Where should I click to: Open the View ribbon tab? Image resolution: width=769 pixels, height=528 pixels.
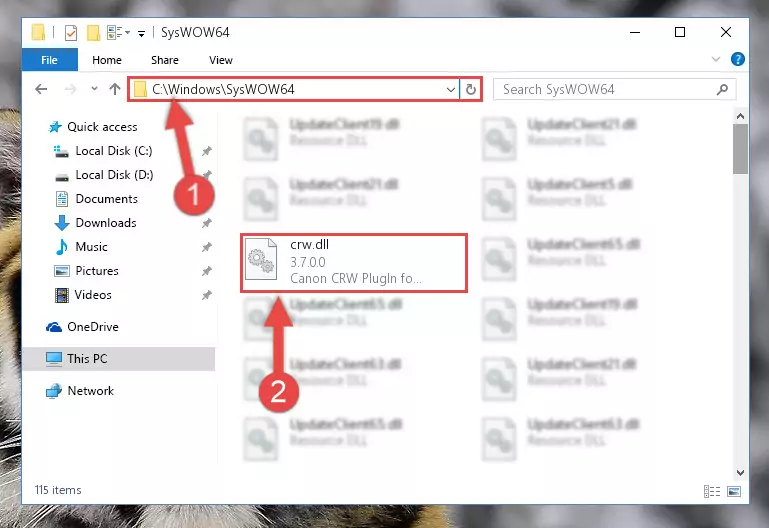[x=221, y=60]
